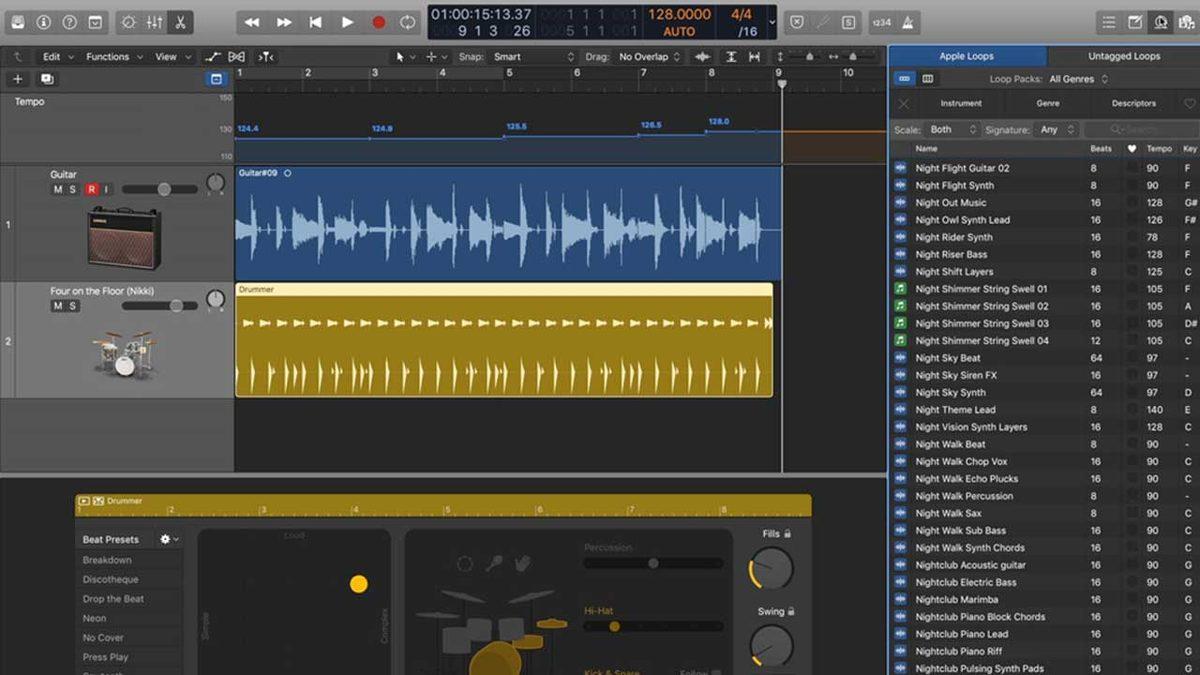This screenshot has height=675, width=1200.
Task: Select the Discotheque beat preset
Action: pos(110,580)
